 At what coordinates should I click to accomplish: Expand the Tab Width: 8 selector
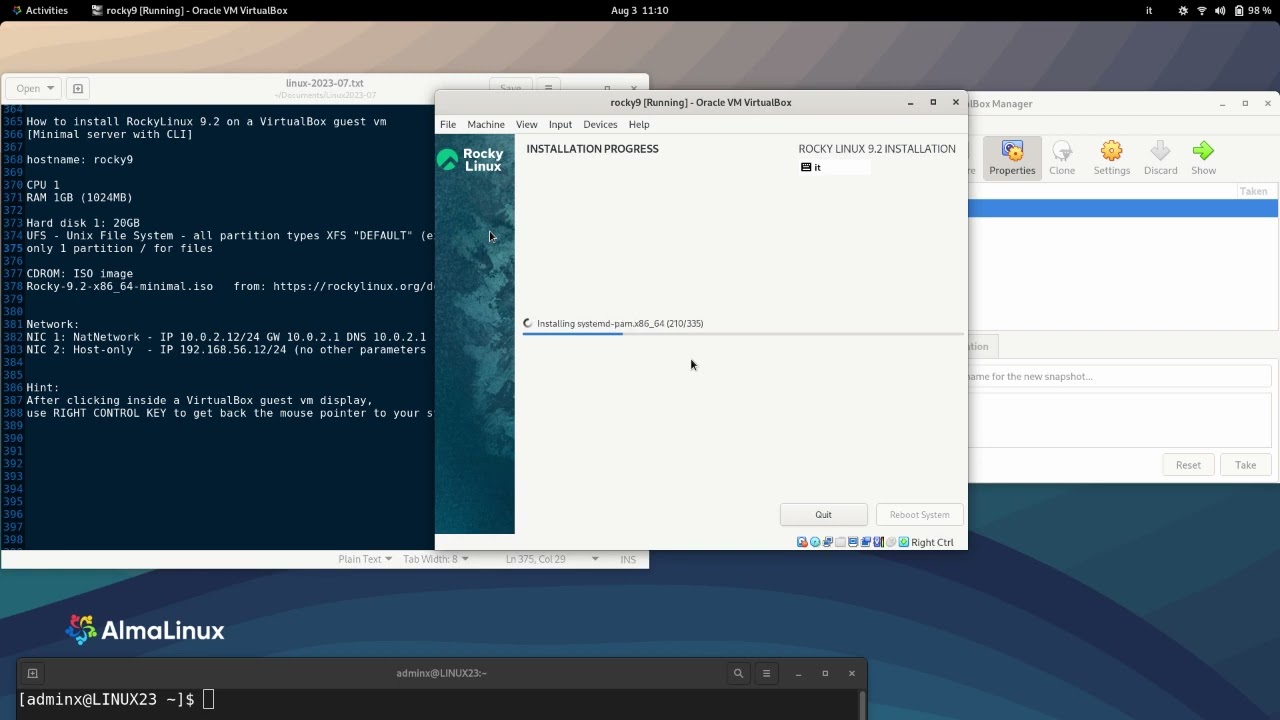436,559
